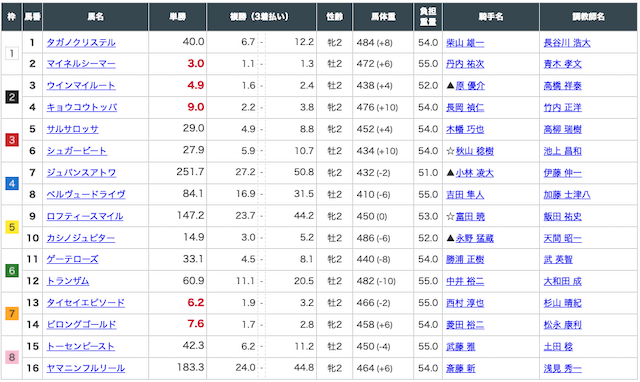640x382 pixels.
Task: Click the yellow frame 5 badge
Action: (12, 227)
